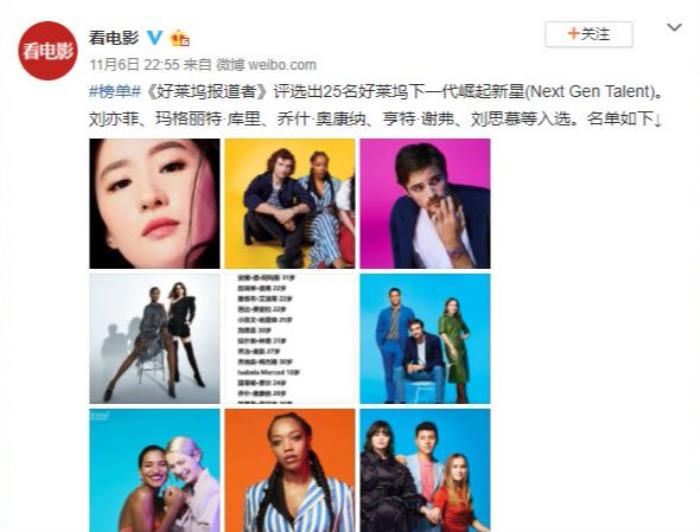Viewport: 700px width, 532px height.
Task: Open the two smiling women photo
Action: (x=154, y=470)
